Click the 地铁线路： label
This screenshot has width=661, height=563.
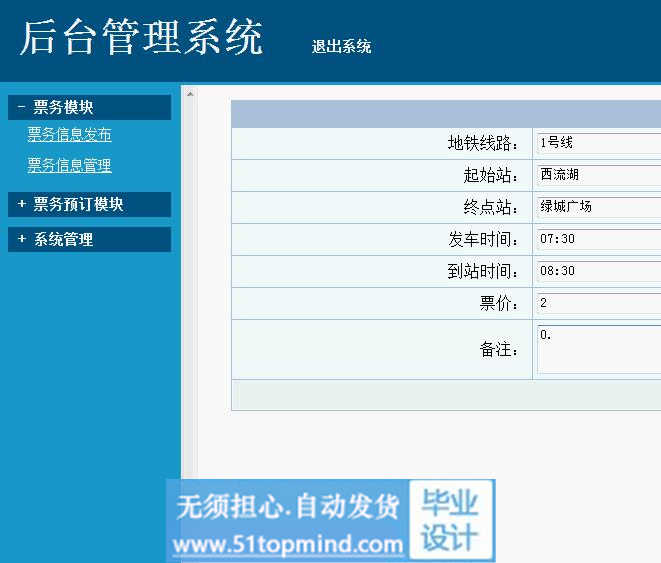click(483, 143)
